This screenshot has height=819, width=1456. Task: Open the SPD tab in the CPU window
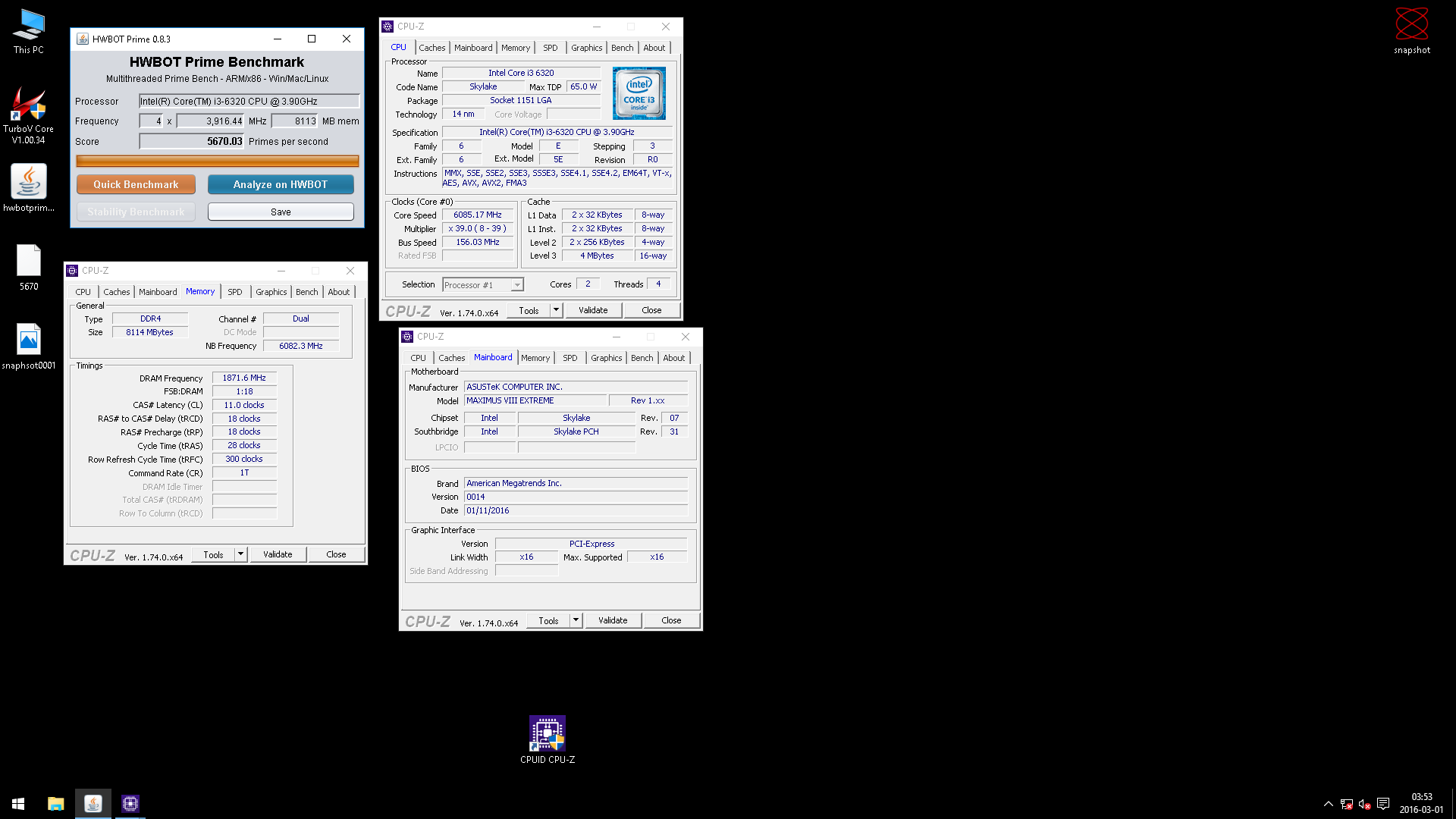(x=551, y=48)
